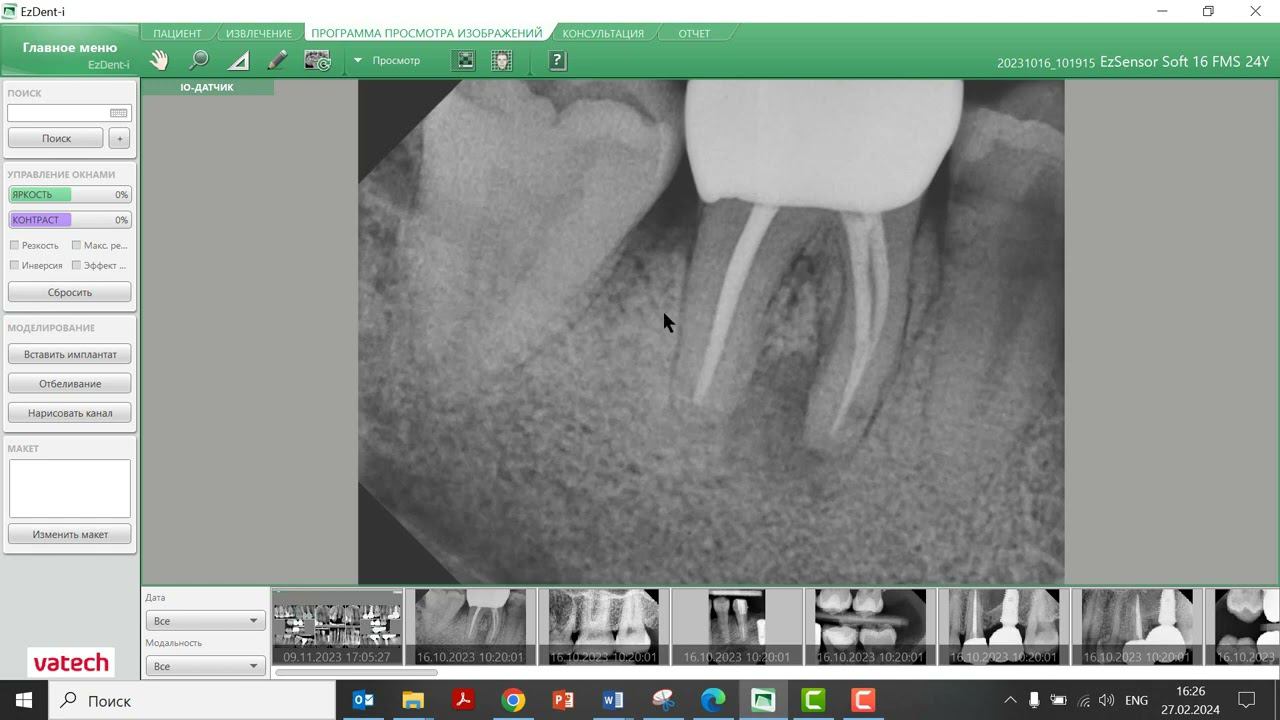The height and width of the screenshot is (720, 1280).
Task: Open Outlook from the taskbar
Action: point(363,700)
